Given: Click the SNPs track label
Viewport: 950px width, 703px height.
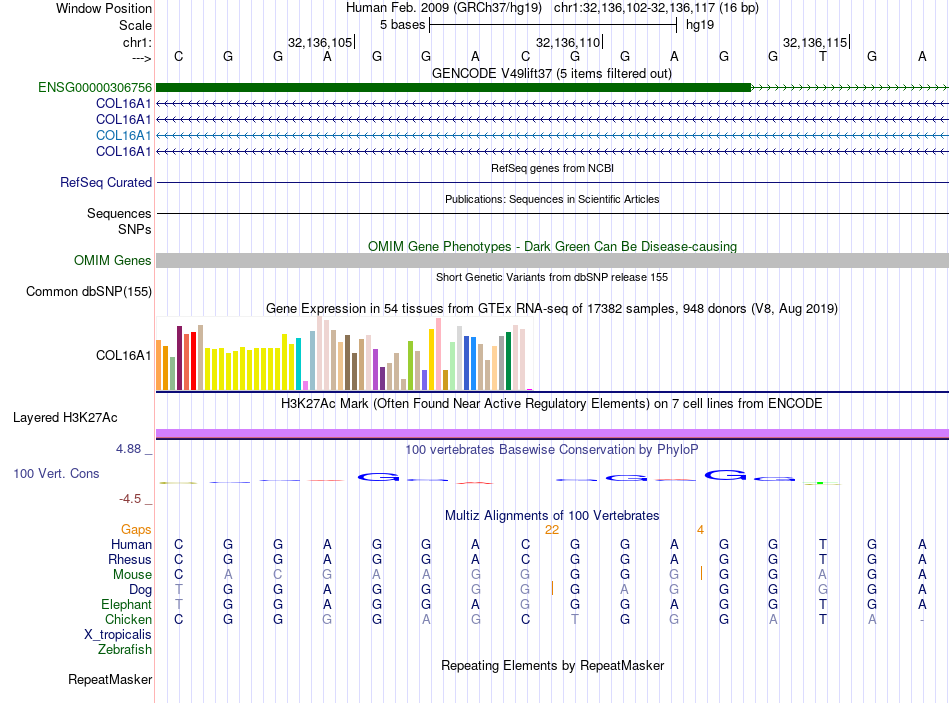Looking at the screenshot, I should click(x=135, y=230).
